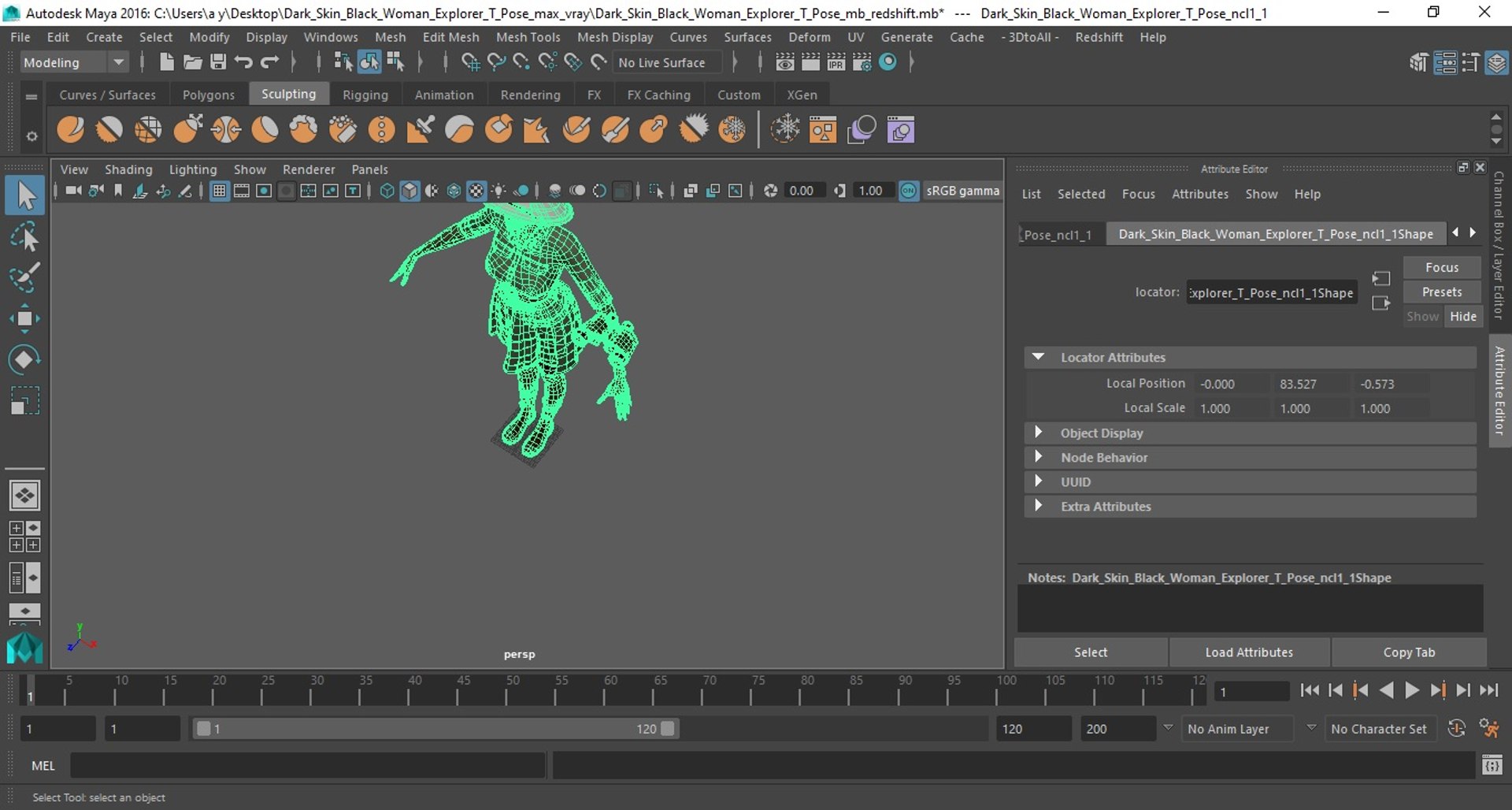Pick the first Sculpt brush on shelf
1512x810 pixels.
pyautogui.click(x=71, y=129)
